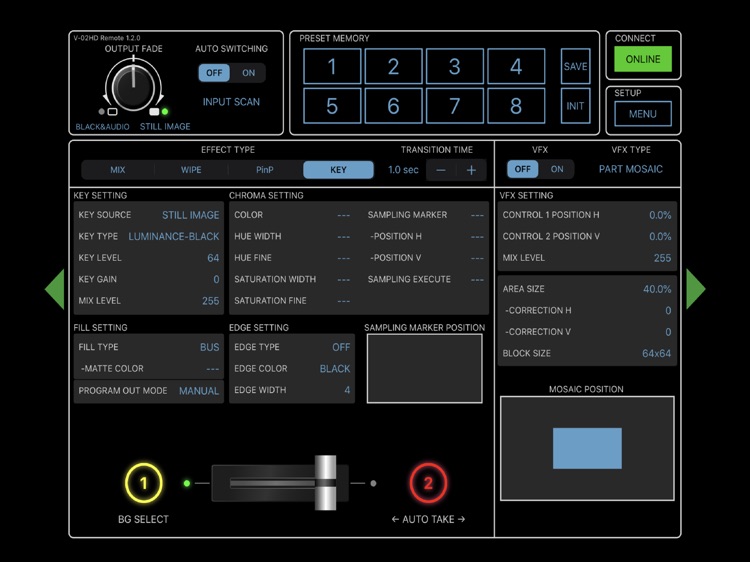Select PinP effect type
750x562 pixels.
[265, 170]
